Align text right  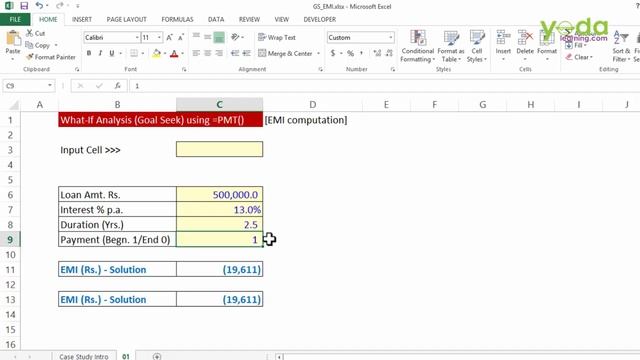(219, 53)
